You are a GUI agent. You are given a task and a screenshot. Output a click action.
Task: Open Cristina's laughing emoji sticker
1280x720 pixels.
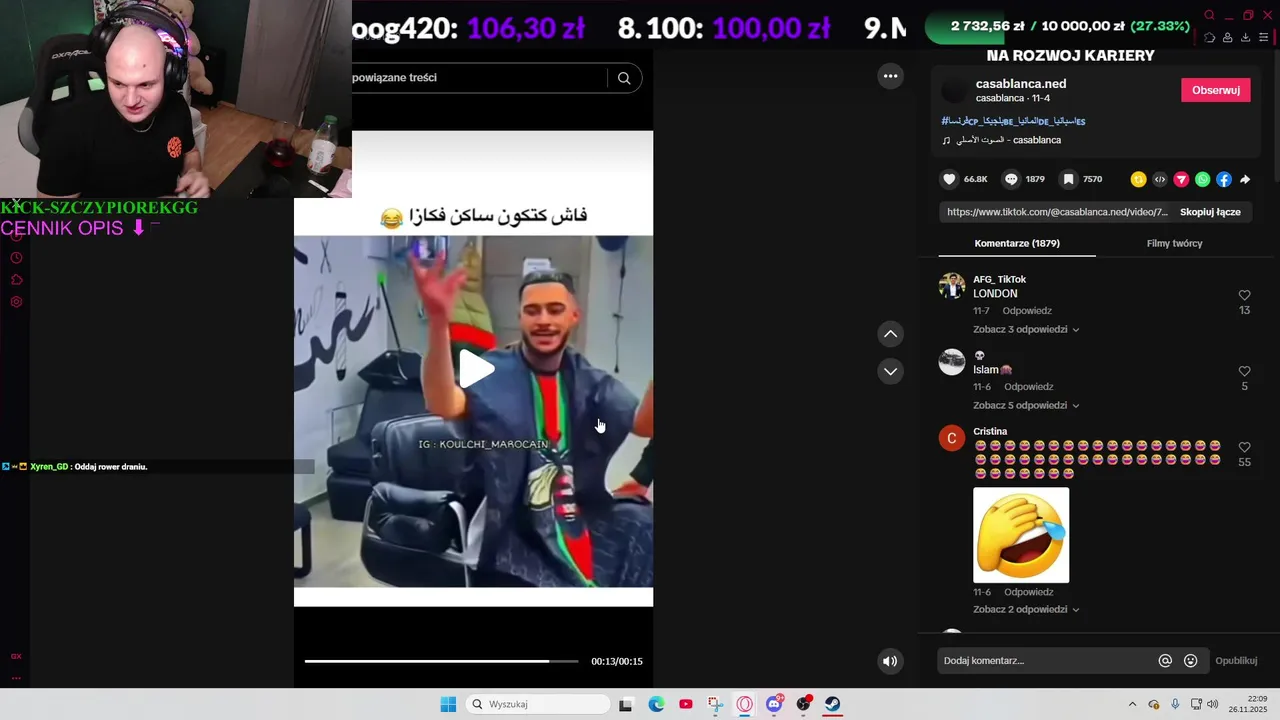pyautogui.click(x=1021, y=535)
